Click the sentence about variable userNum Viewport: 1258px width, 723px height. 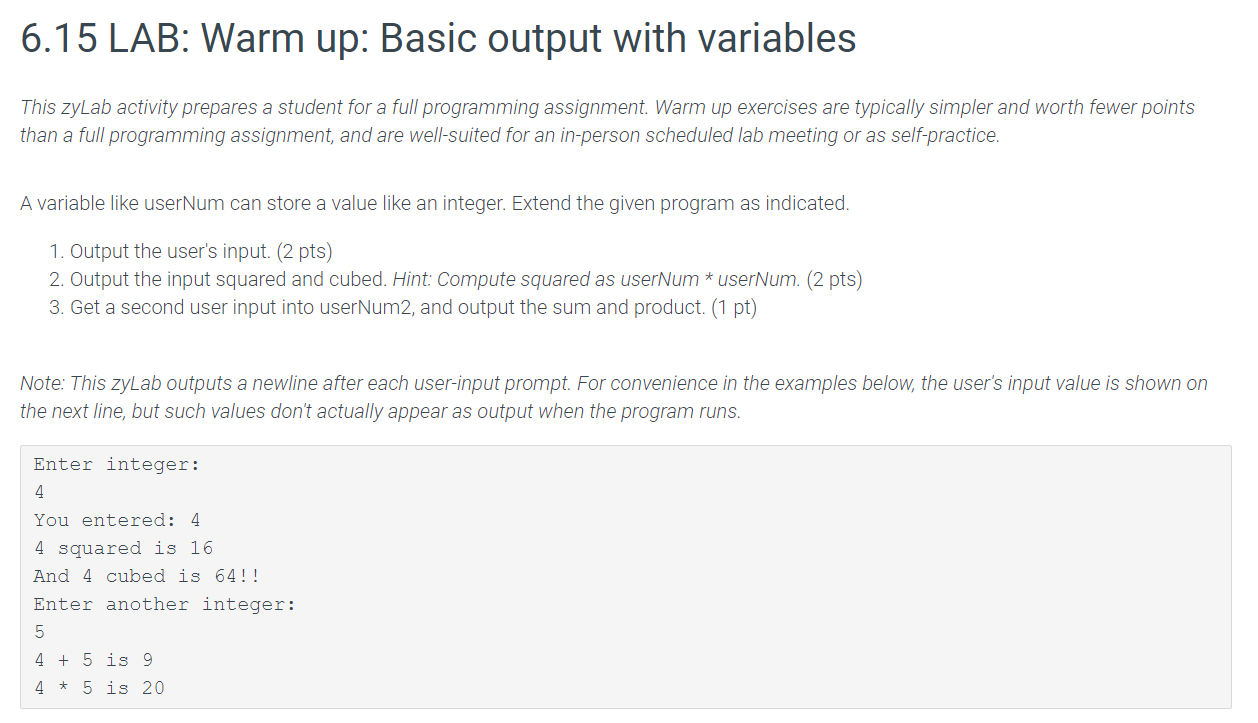[434, 204]
